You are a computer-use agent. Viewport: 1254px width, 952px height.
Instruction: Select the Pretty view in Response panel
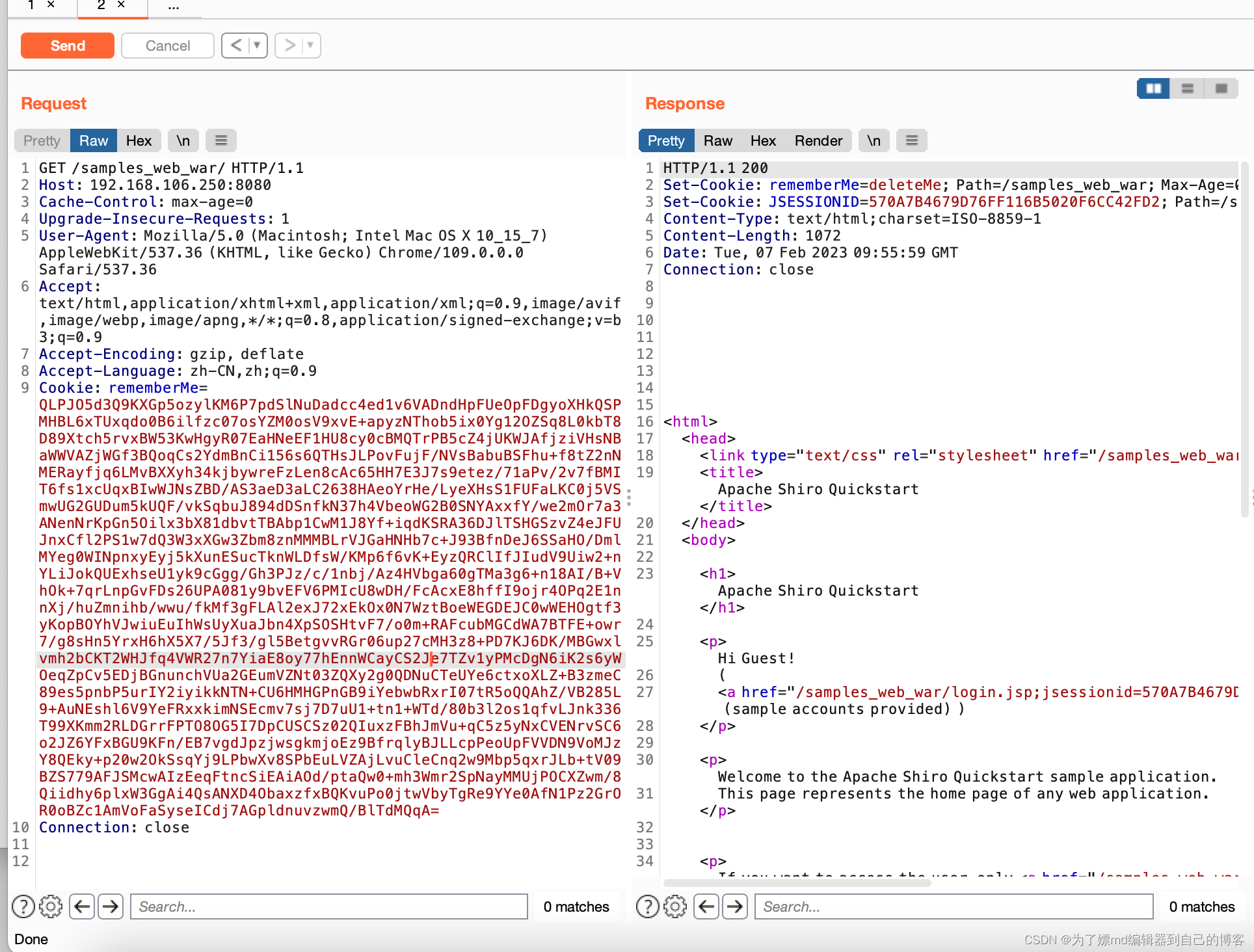pyautogui.click(x=666, y=140)
